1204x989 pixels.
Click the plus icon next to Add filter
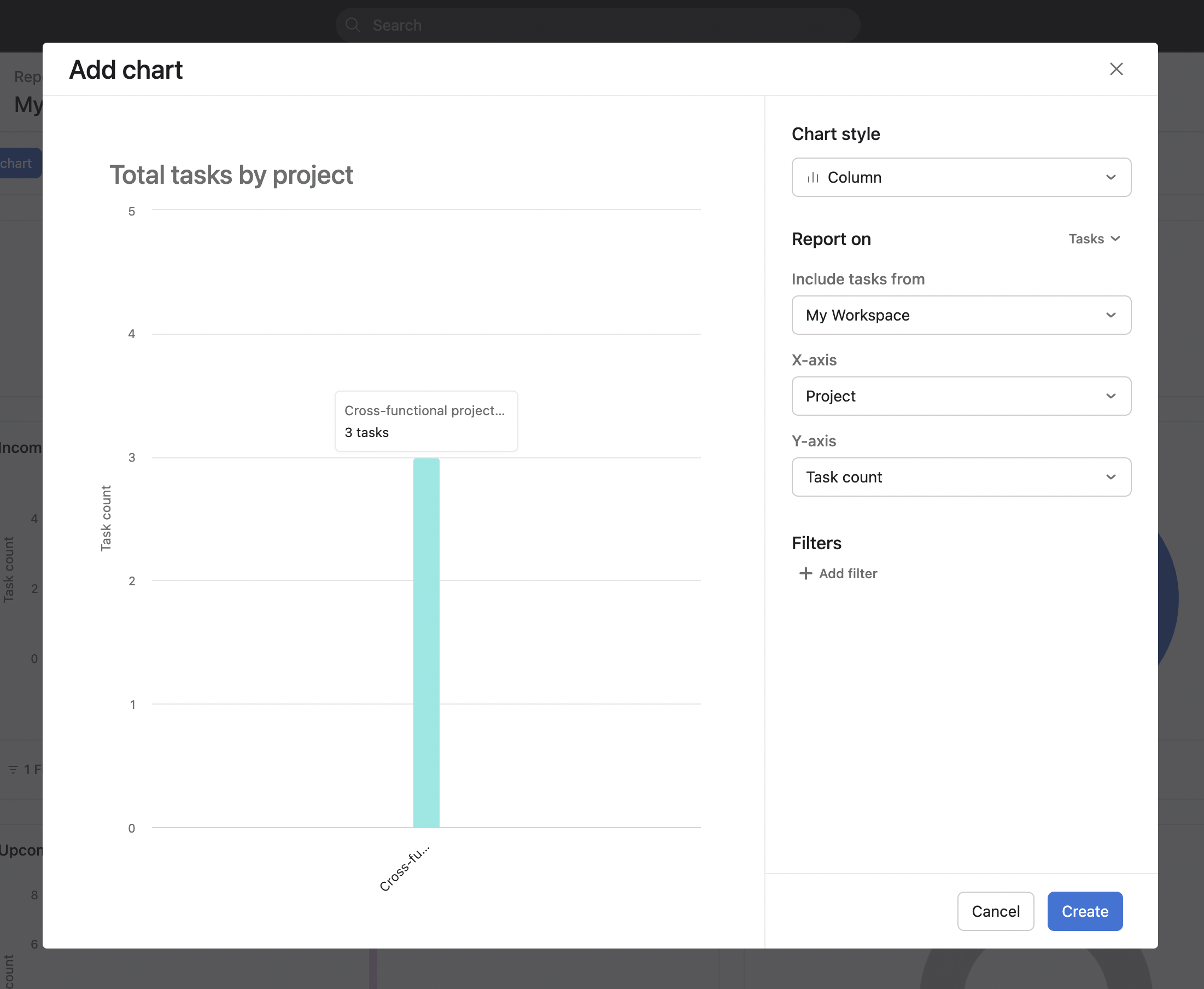(x=805, y=573)
